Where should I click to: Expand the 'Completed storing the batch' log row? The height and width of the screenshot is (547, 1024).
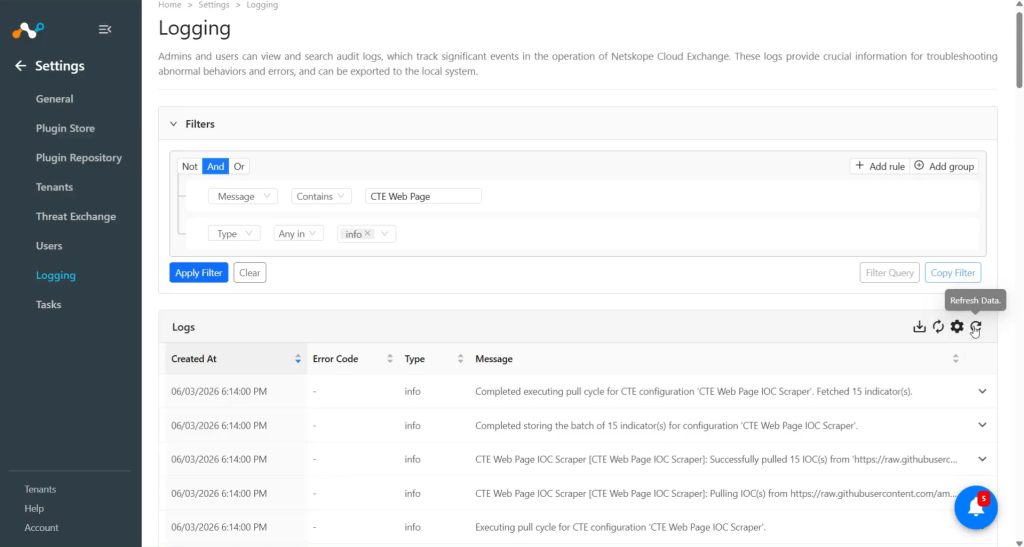982,425
